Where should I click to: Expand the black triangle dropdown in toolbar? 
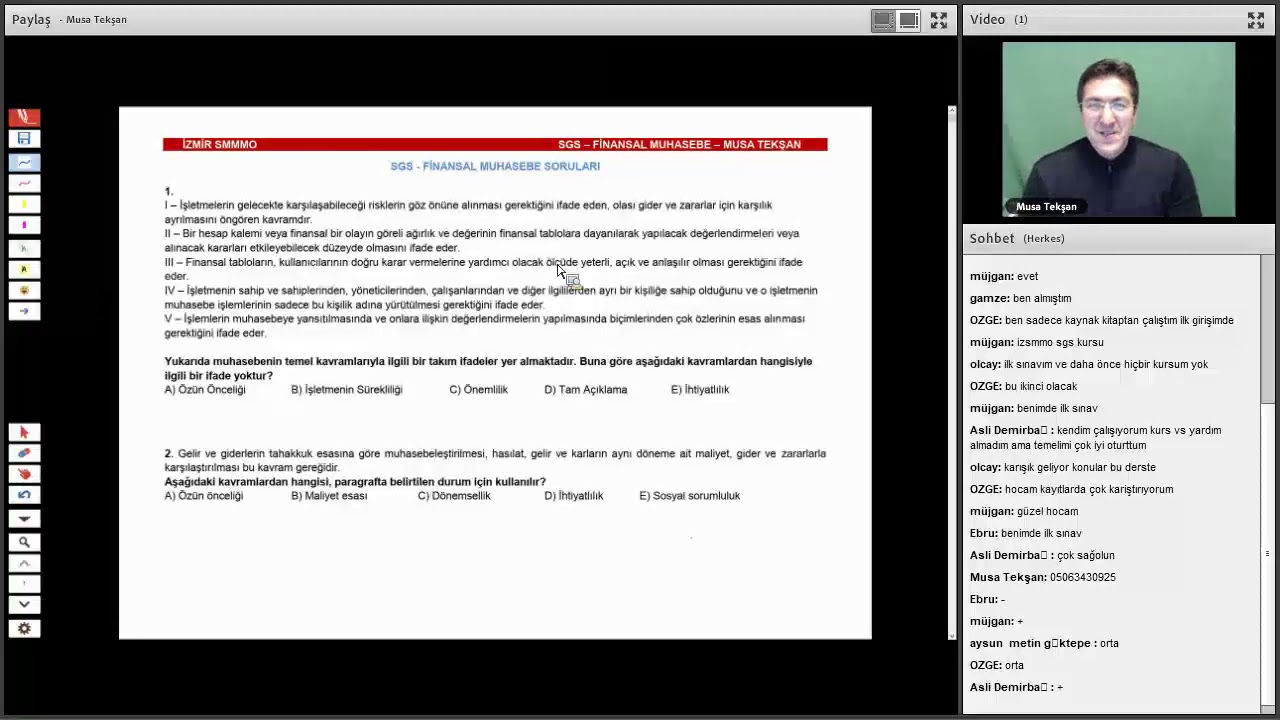tap(24, 518)
